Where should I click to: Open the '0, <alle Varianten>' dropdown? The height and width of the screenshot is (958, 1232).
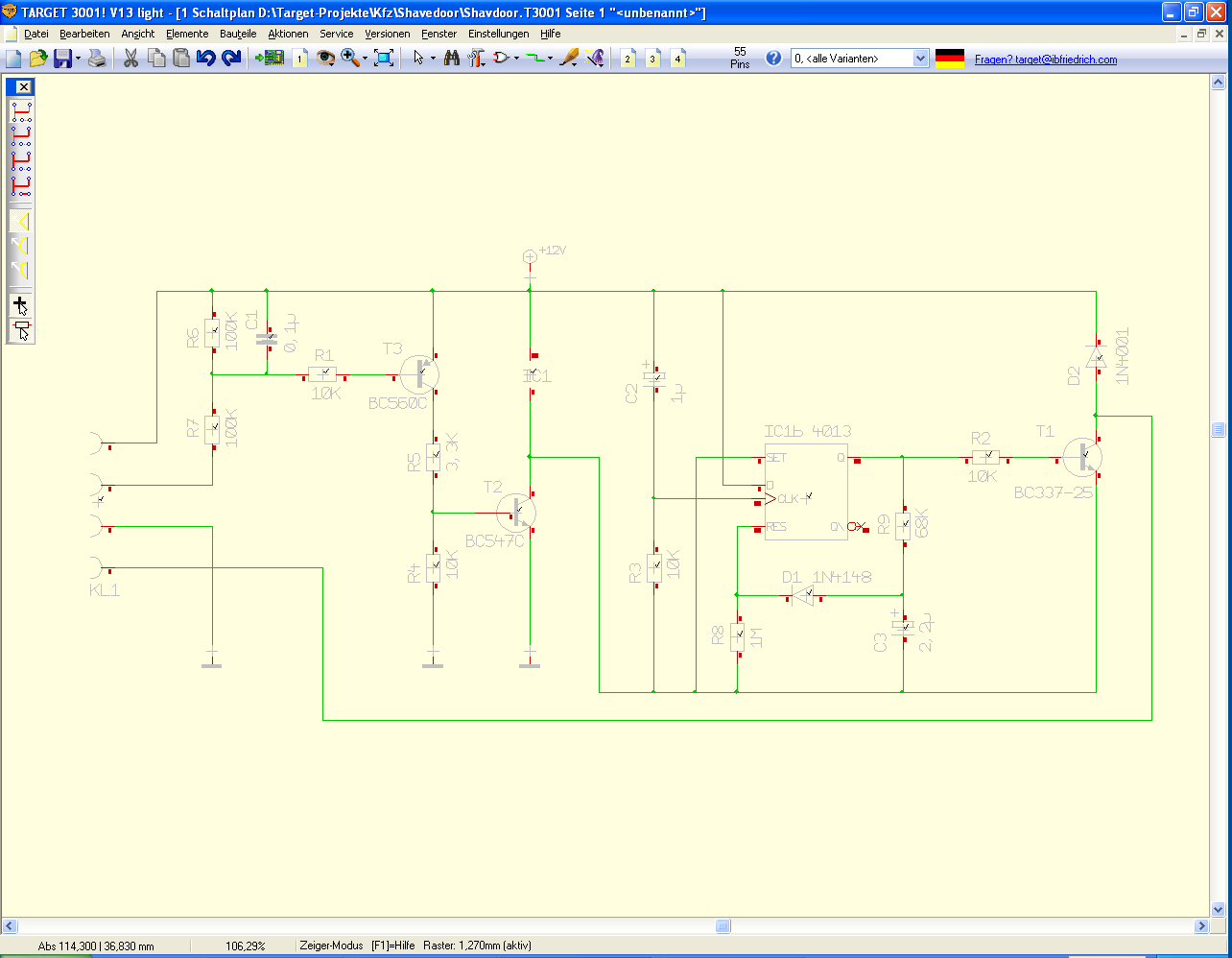[x=860, y=59]
